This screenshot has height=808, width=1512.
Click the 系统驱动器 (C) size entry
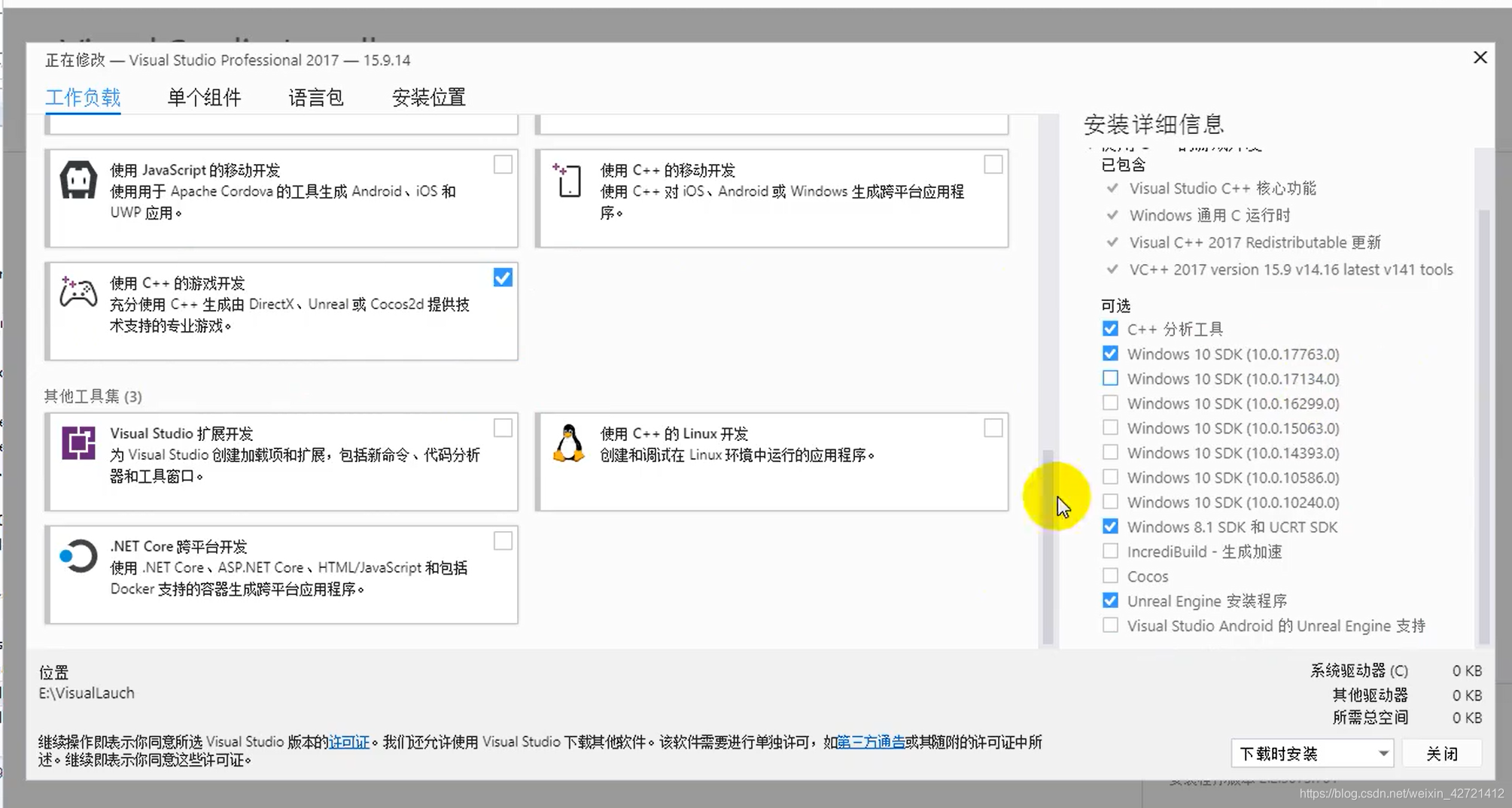[1396, 670]
